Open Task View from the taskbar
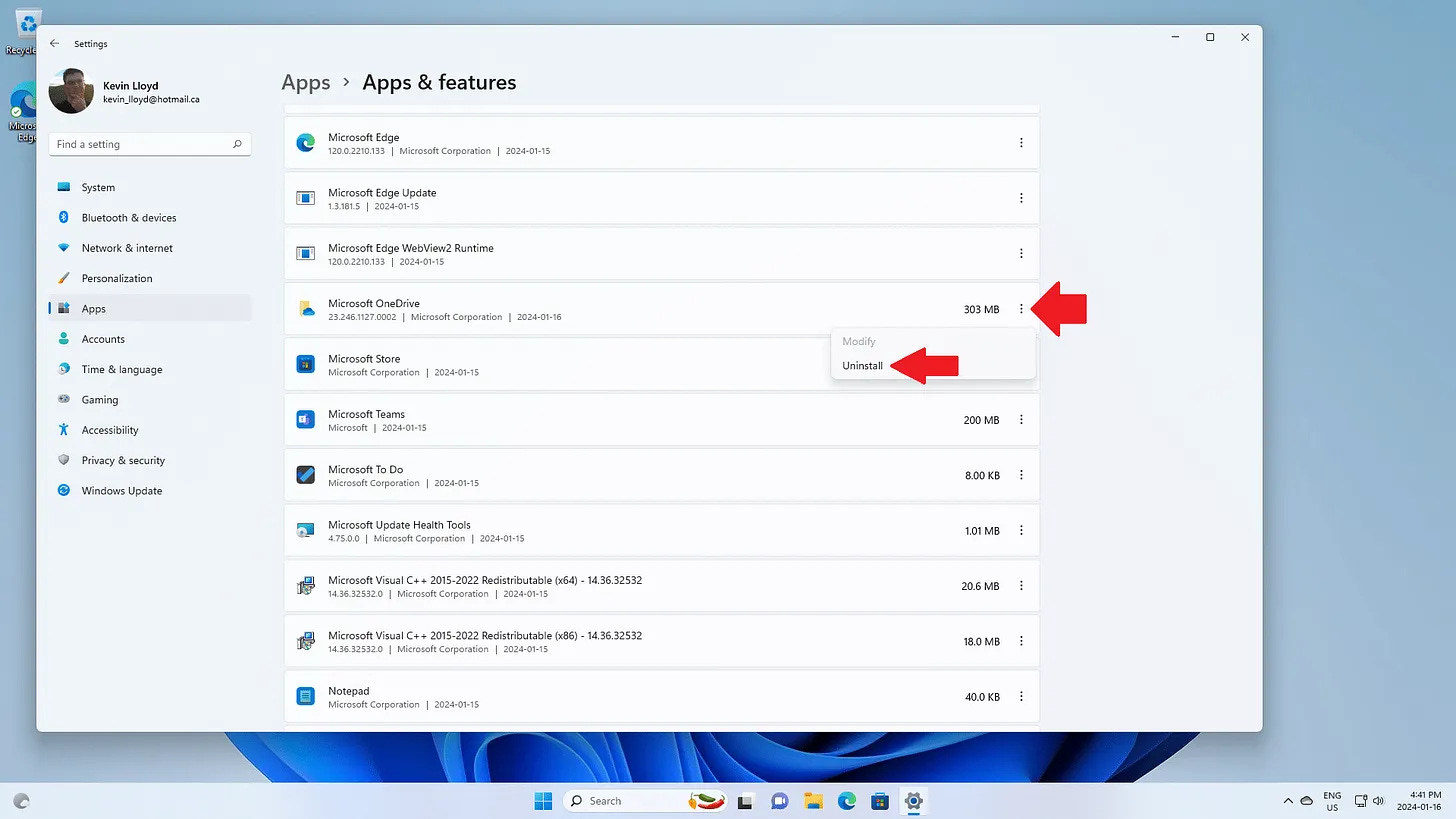Image resolution: width=1456 pixels, height=819 pixels. 745,801
